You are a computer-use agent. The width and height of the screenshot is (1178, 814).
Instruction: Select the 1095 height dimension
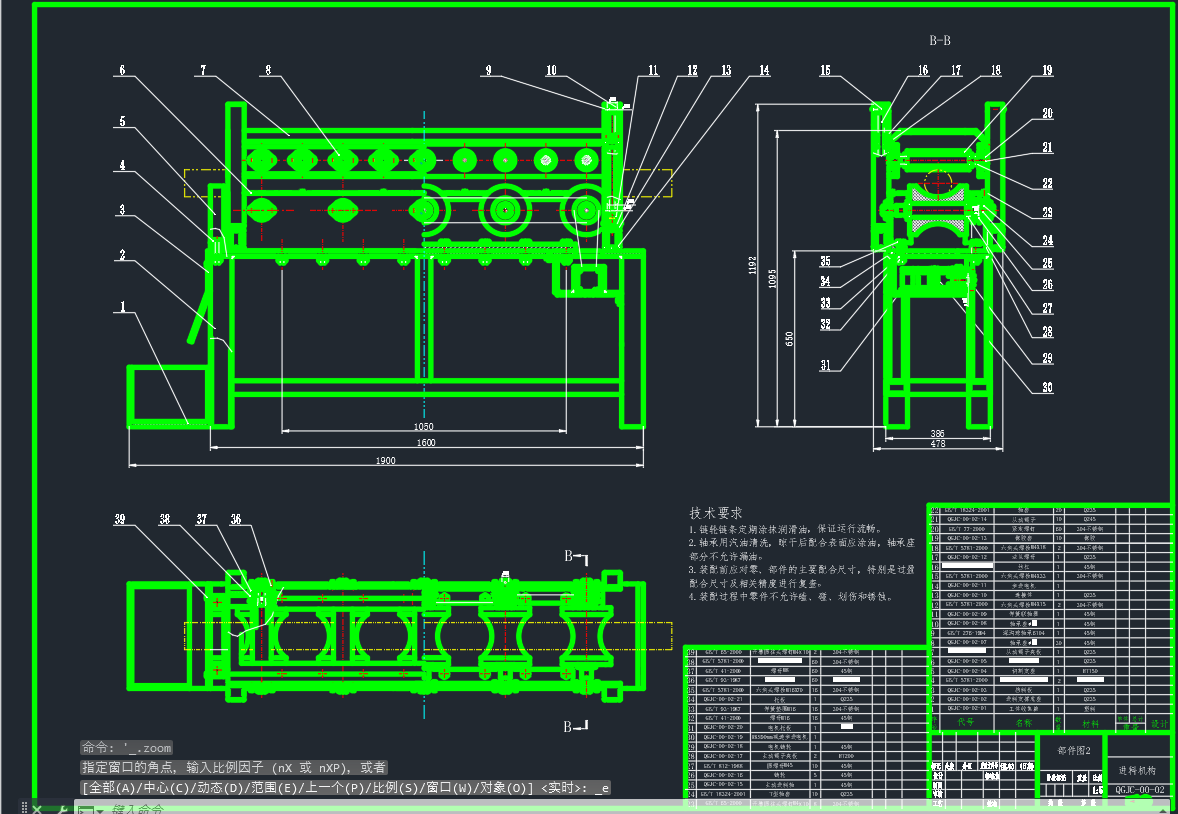point(772,278)
